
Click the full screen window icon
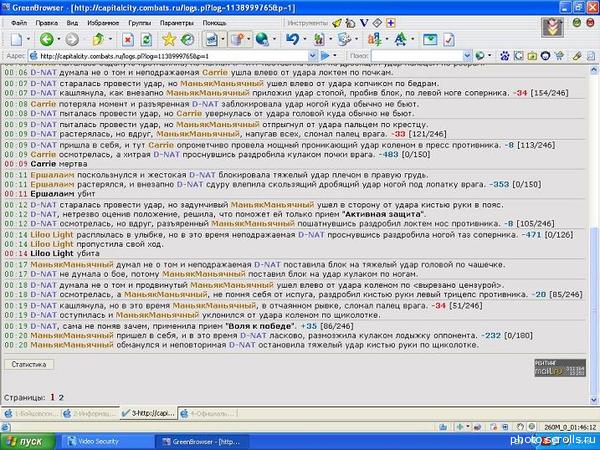click(x=430, y=39)
